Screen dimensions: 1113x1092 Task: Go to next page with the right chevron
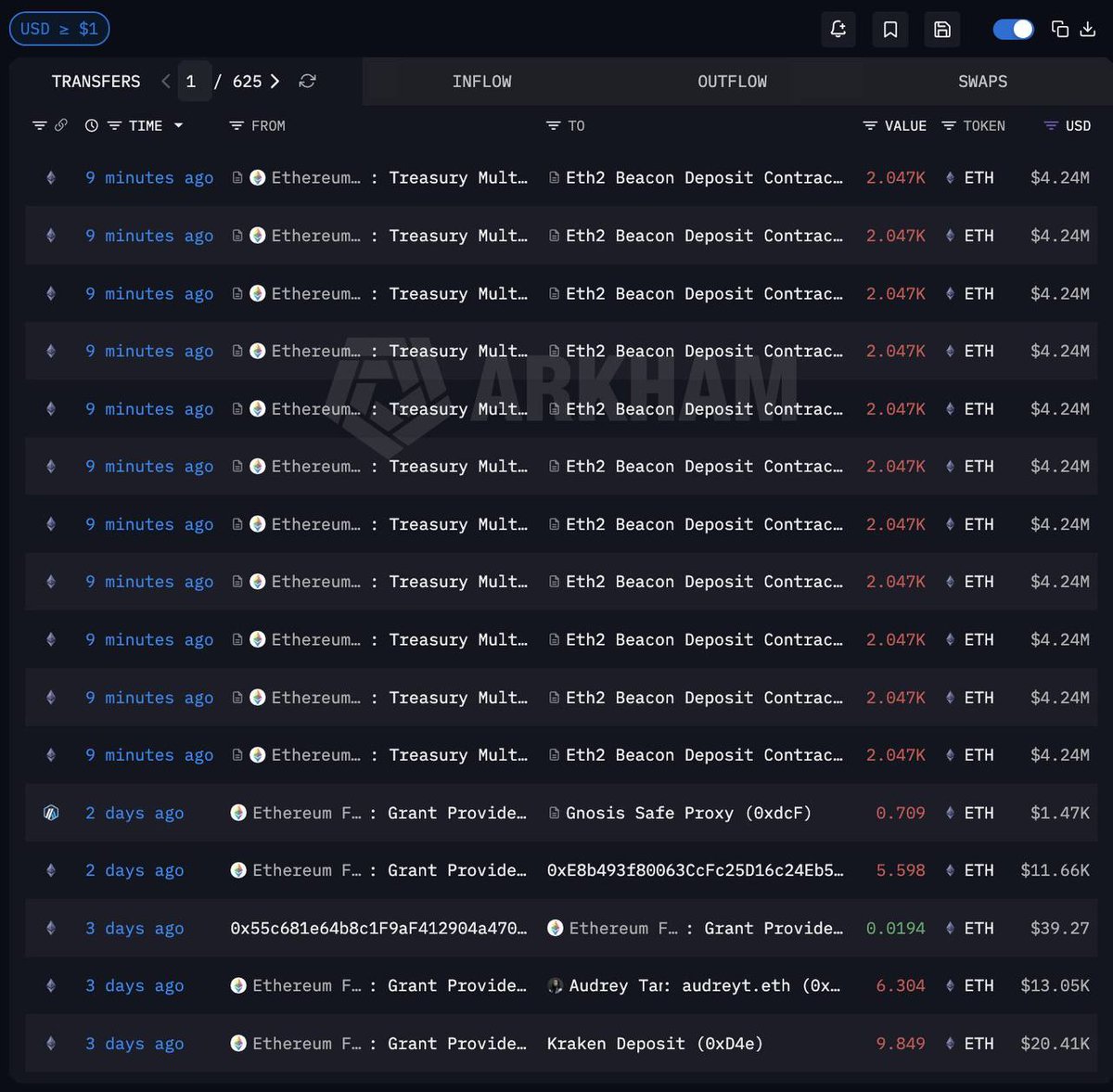click(275, 82)
